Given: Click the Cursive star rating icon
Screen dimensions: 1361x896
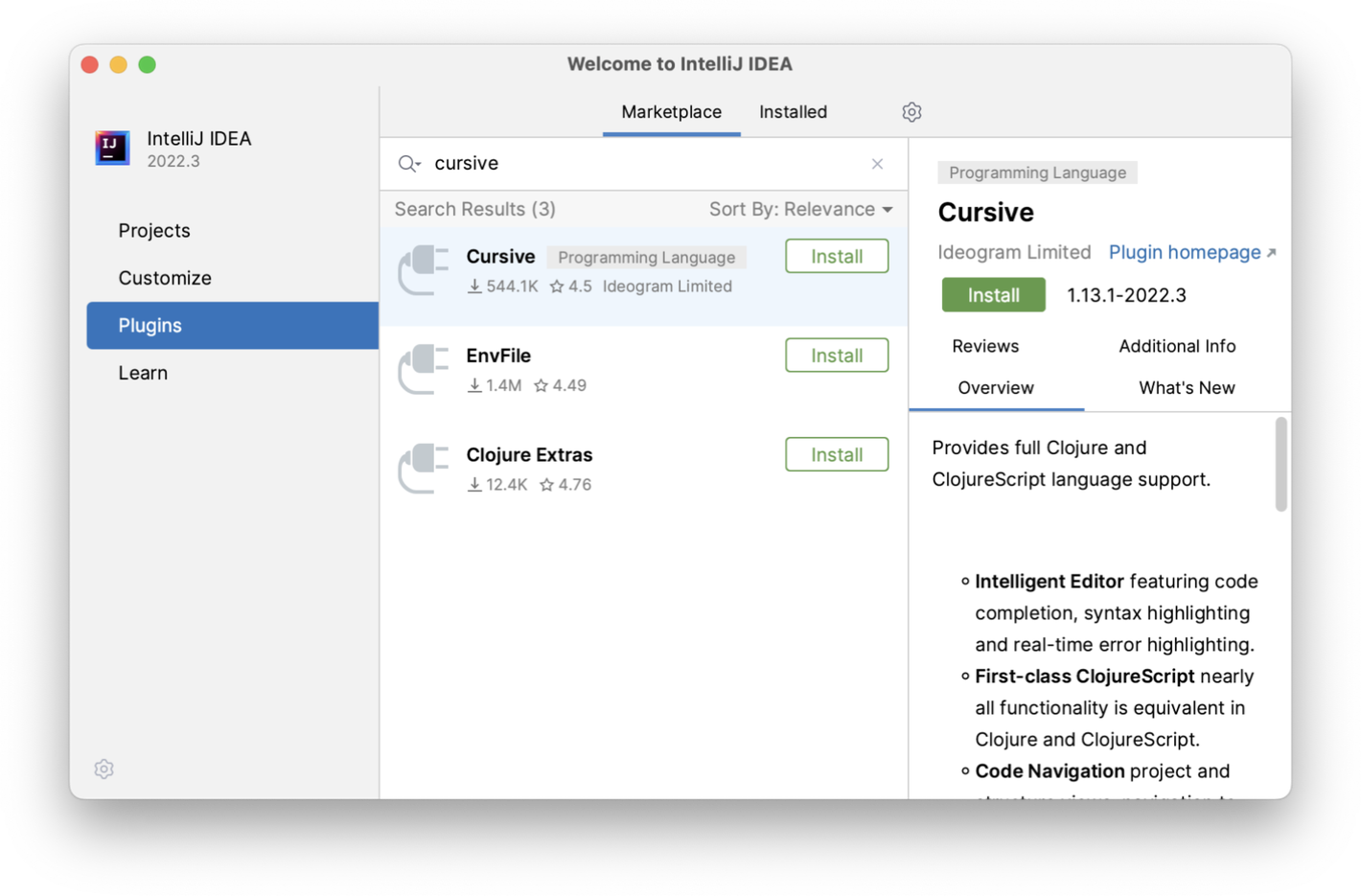Looking at the screenshot, I should coord(557,287).
